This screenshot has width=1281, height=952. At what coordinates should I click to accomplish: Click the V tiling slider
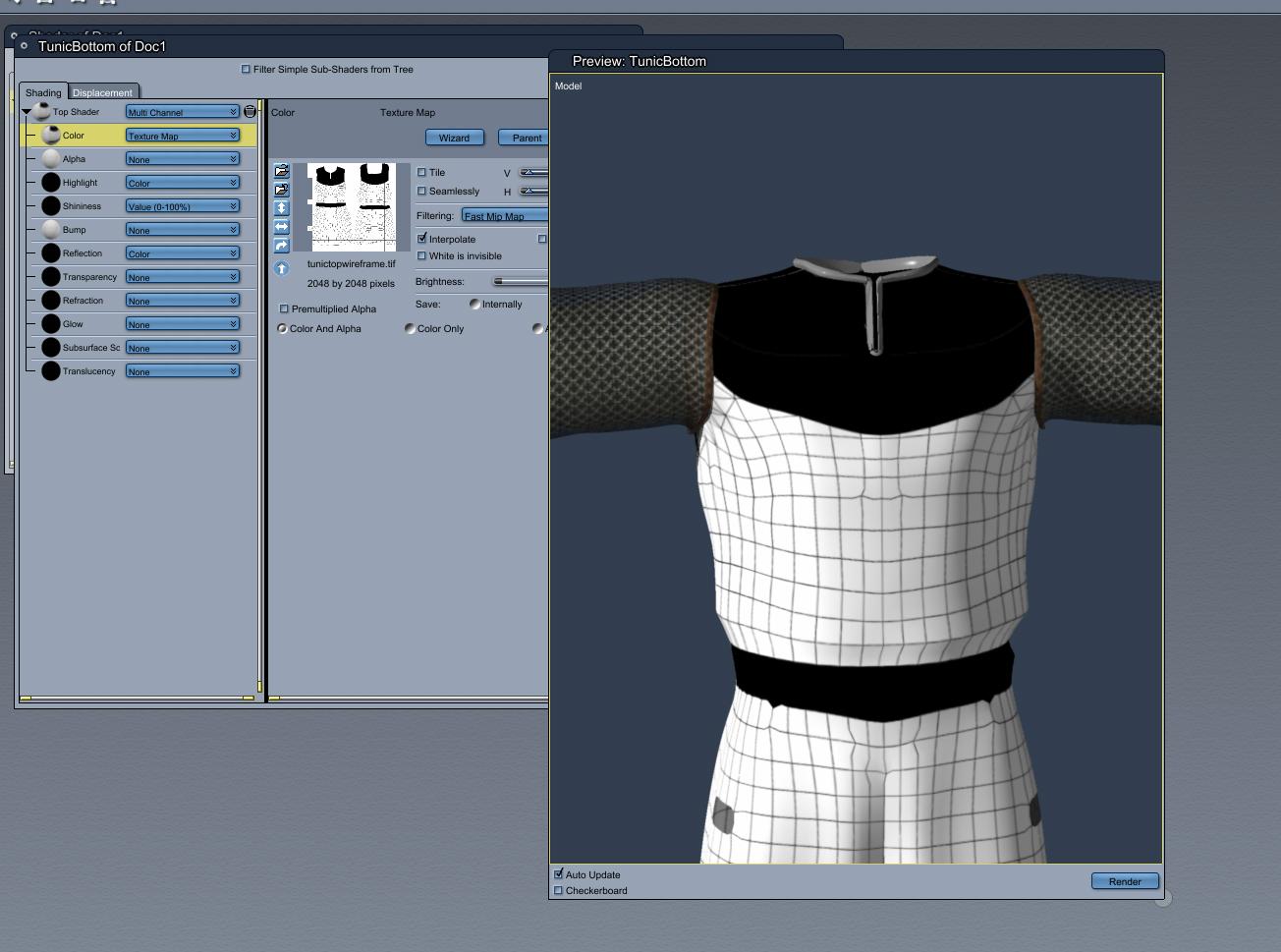click(533, 173)
